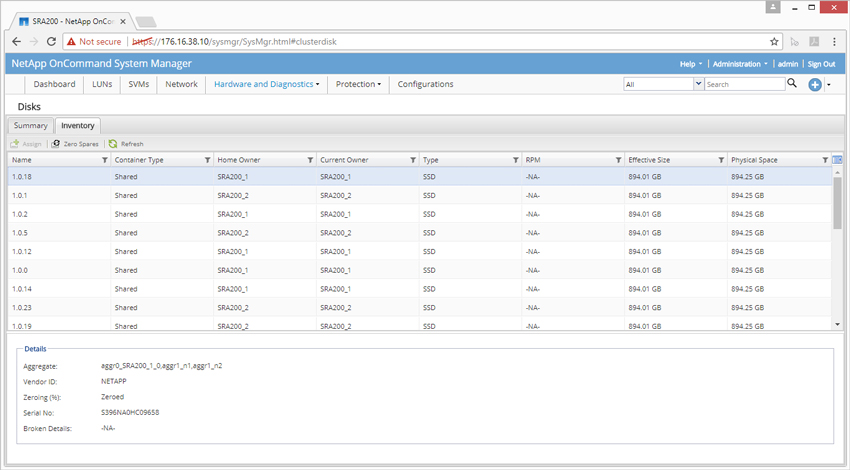
Task: Select disk row 1.0.0
Action: 420,270
